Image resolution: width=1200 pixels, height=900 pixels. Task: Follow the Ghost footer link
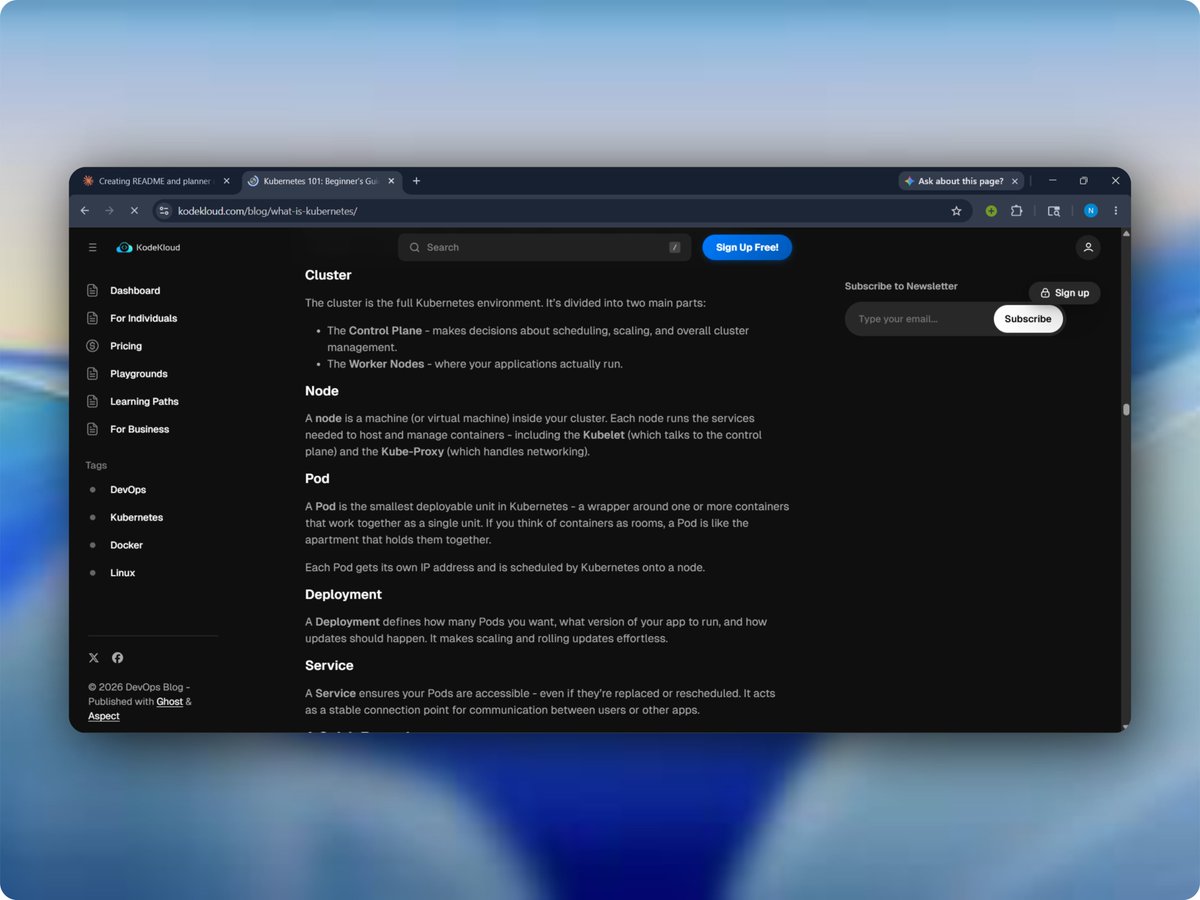[x=170, y=702]
